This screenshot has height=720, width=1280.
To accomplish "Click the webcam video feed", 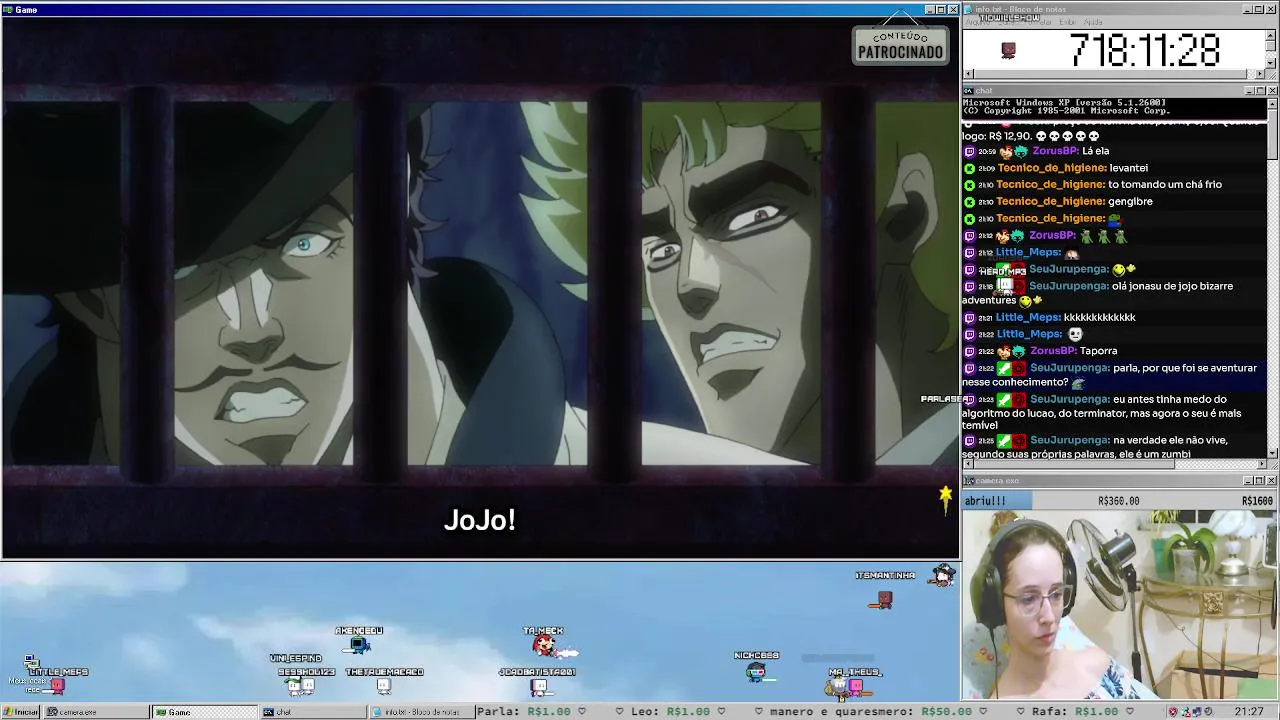I will coord(1120,605).
